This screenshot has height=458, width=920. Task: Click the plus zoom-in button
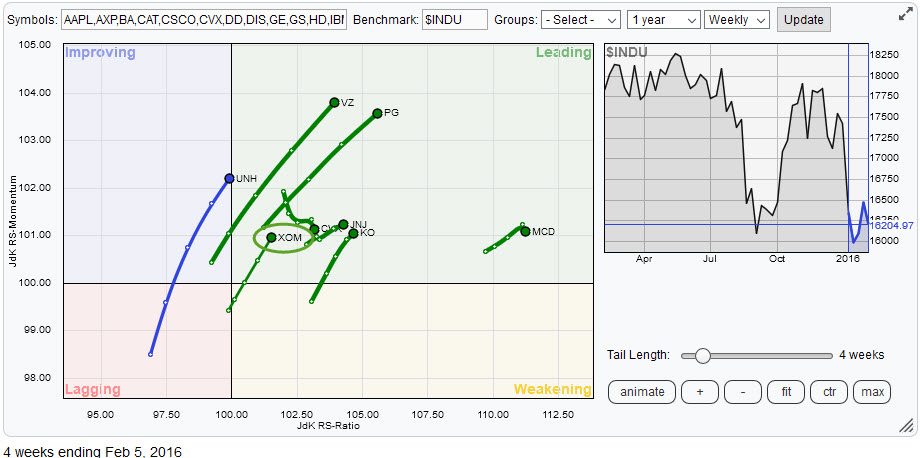tap(699, 392)
